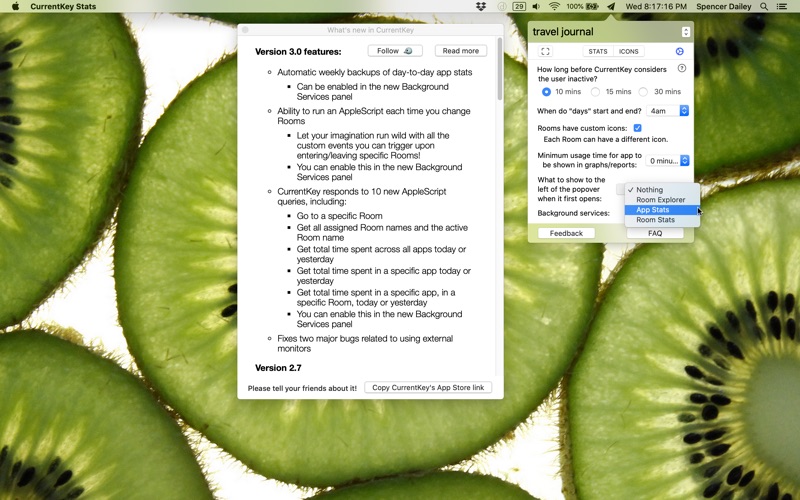Click Copy CurrentKey's App Store link button
This screenshot has height=500, width=800.
pyautogui.click(x=428, y=388)
